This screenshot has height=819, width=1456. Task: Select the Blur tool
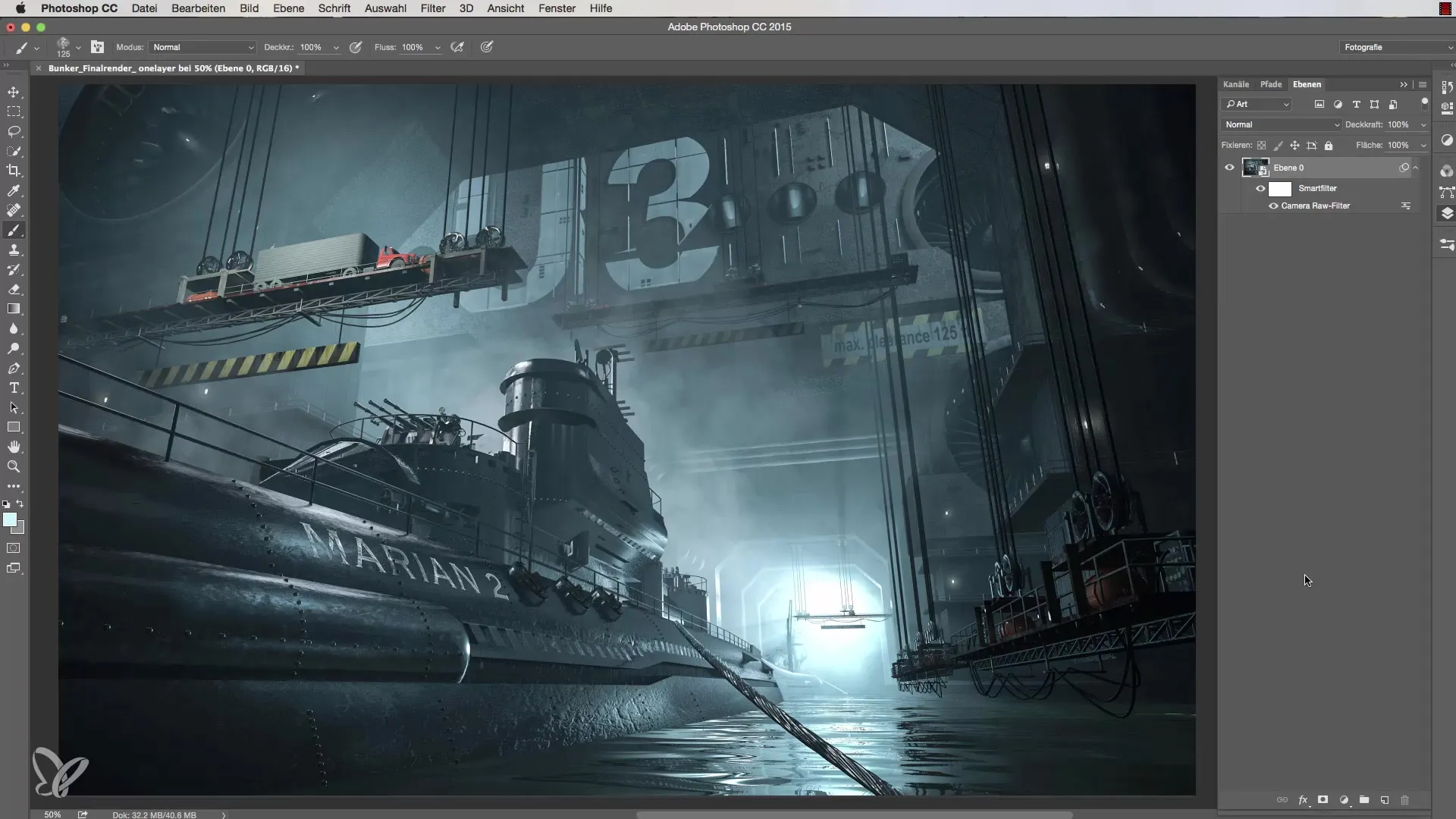[x=14, y=329]
